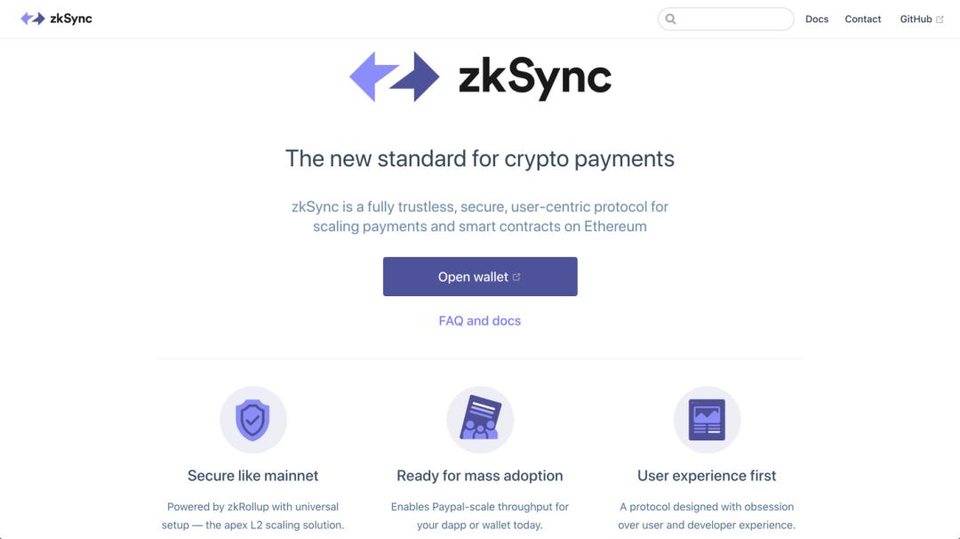Click the large zkSync wordmark text

pyautogui.click(x=535, y=78)
